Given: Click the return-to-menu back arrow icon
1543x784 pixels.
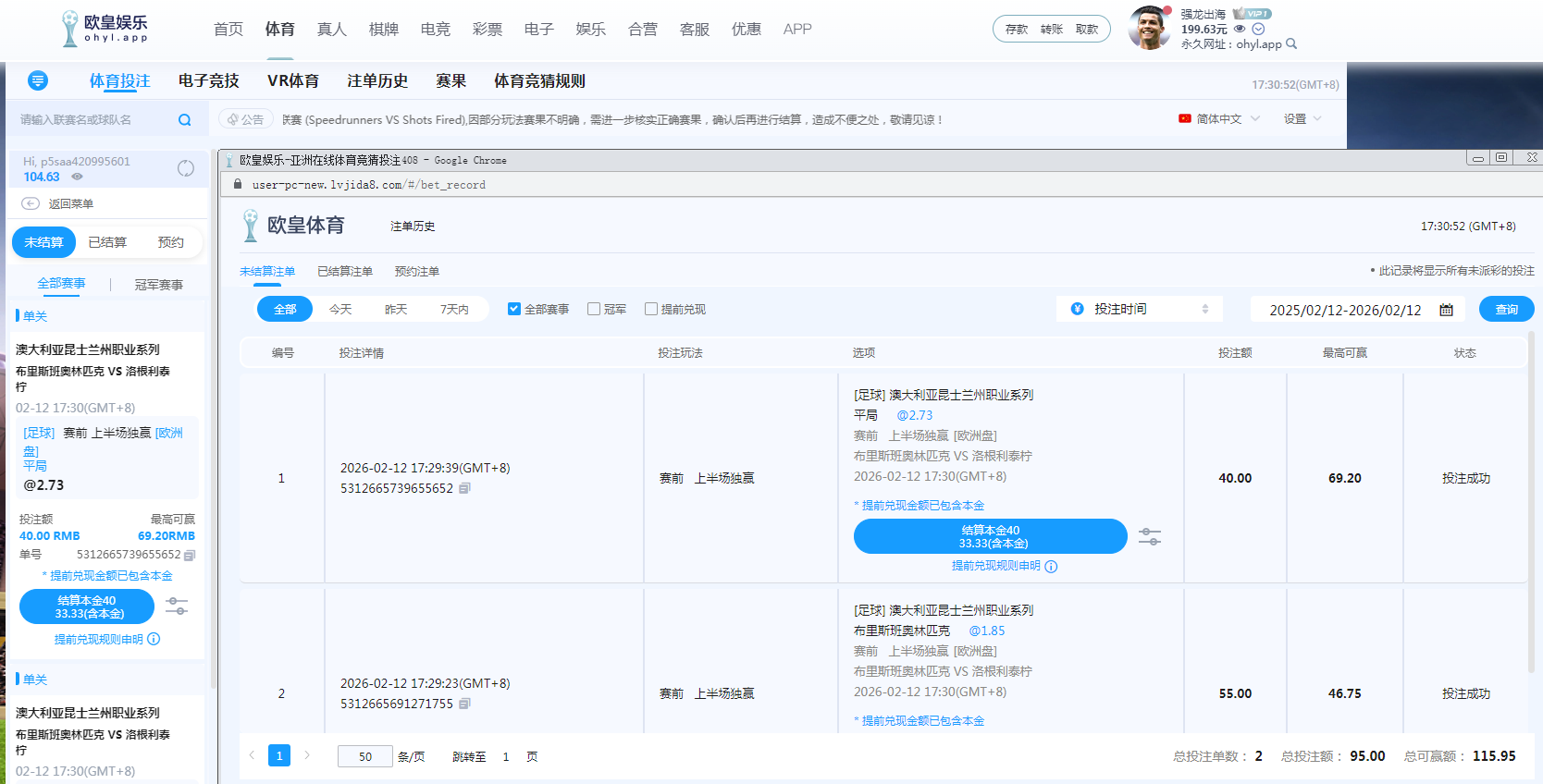Looking at the screenshot, I should [x=31, y=203].
